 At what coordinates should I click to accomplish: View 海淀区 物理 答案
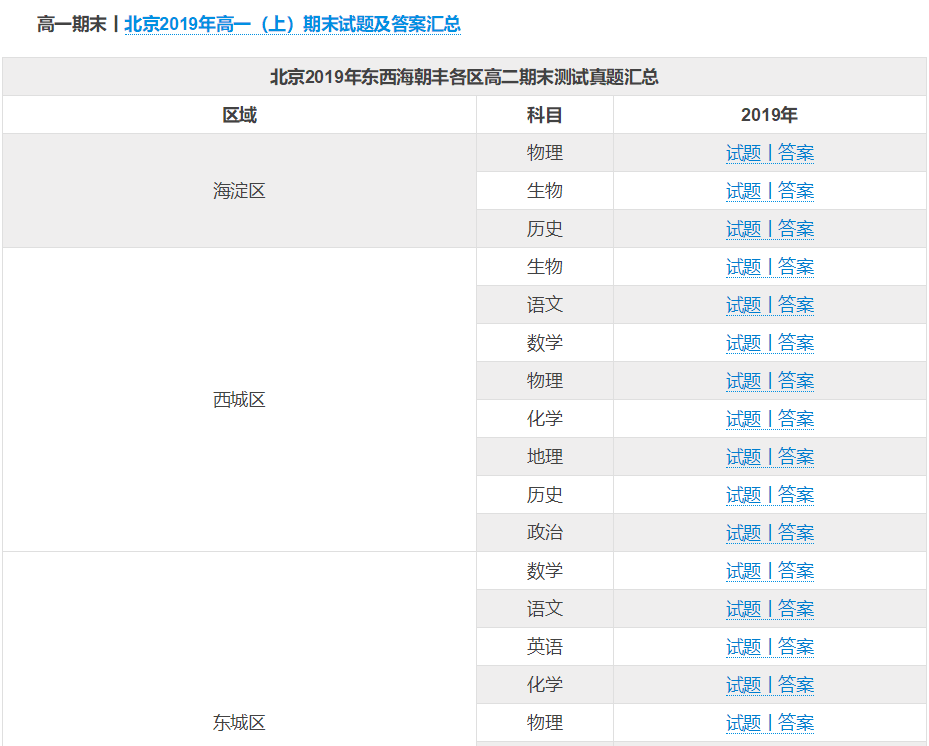coord(795,152)
